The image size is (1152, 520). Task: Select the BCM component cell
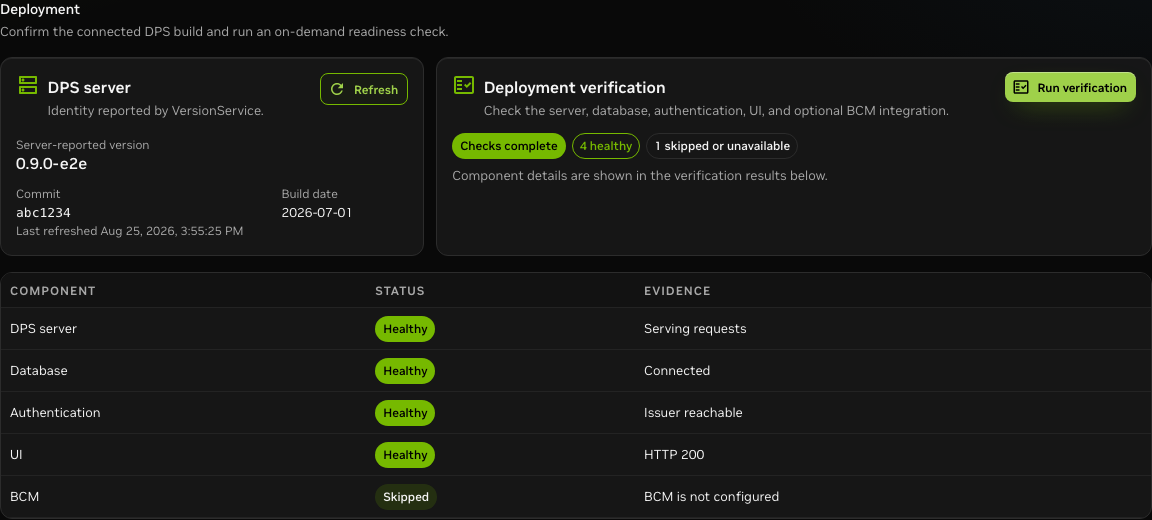(24, 496)
